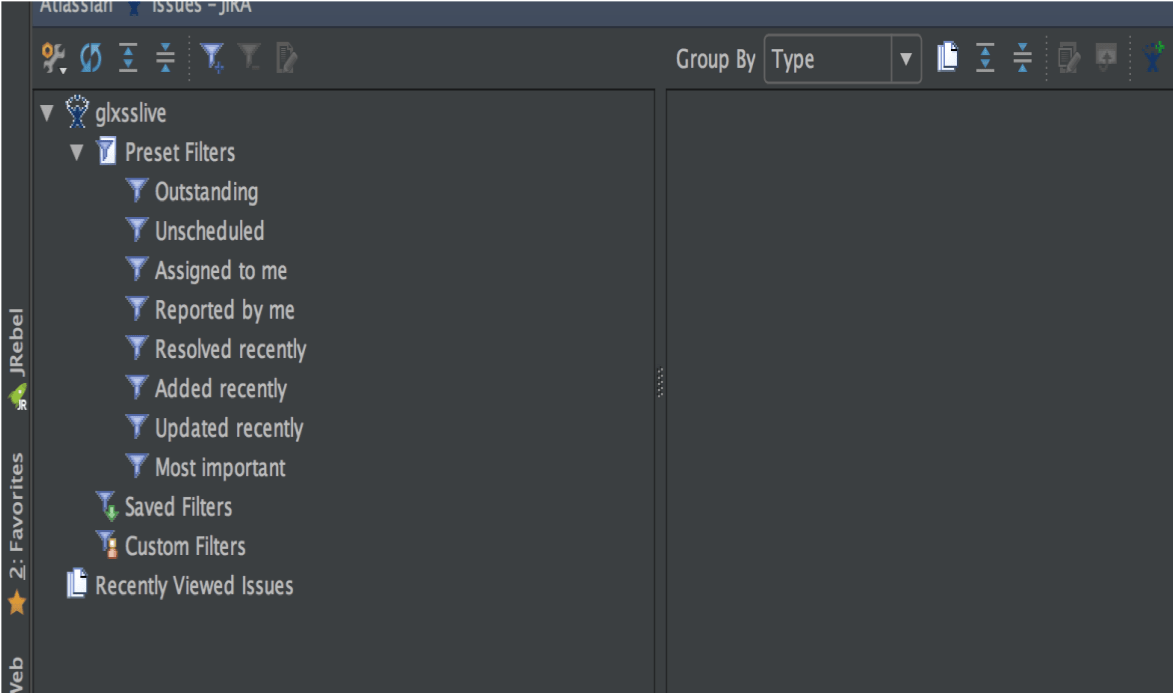Click the refresh icon in left toolbar
Image resolution: width=1173 pixels, height=693 pixels.
(x=91, y=59)
